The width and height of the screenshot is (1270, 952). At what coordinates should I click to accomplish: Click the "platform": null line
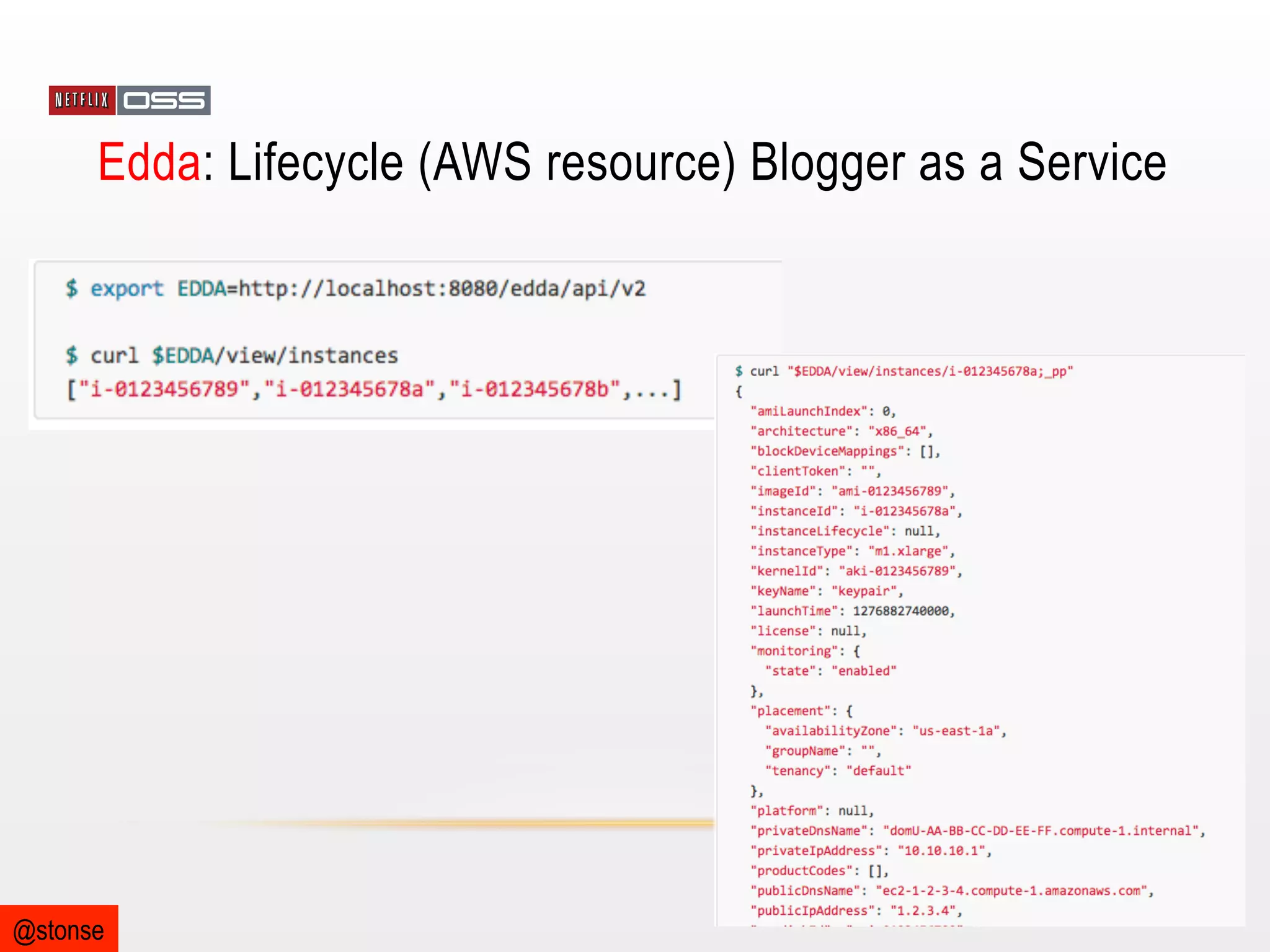point(812,811)
